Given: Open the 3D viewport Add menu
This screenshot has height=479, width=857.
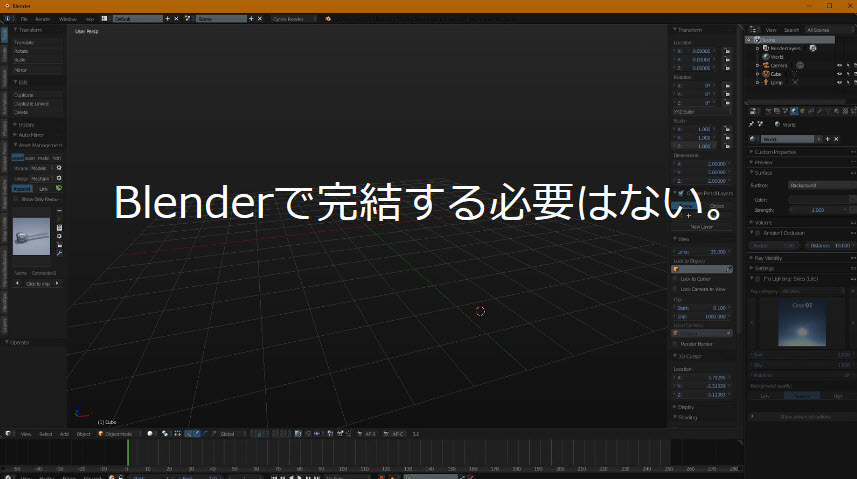Looking at the screenshot, I should point(64,434).
